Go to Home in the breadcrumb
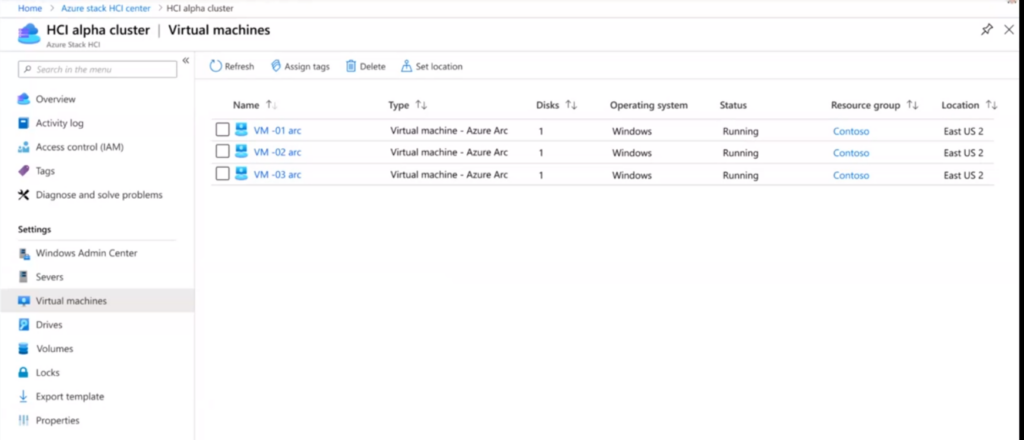Viewport: 1024px width, 440px height. click(30, 8)
